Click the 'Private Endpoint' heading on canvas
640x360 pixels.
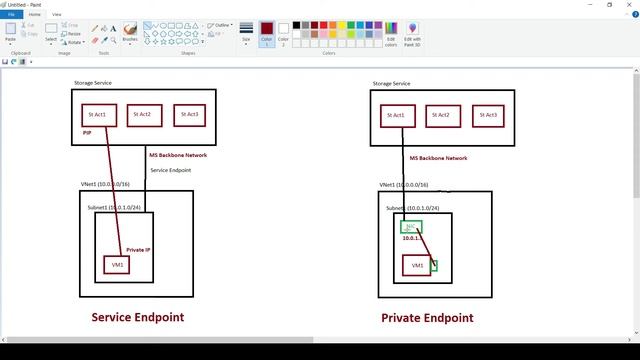point(427,318)
